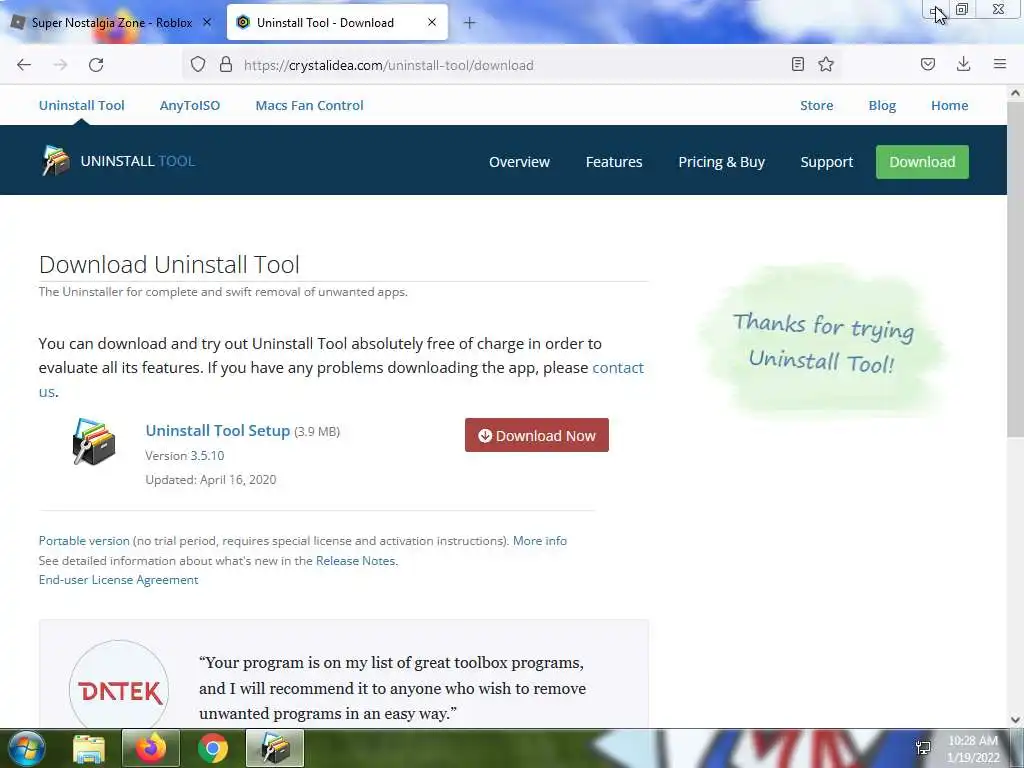Viewport: 1024px width, 768px height.
Task: Reload the current page
Action: pos(96,65)
